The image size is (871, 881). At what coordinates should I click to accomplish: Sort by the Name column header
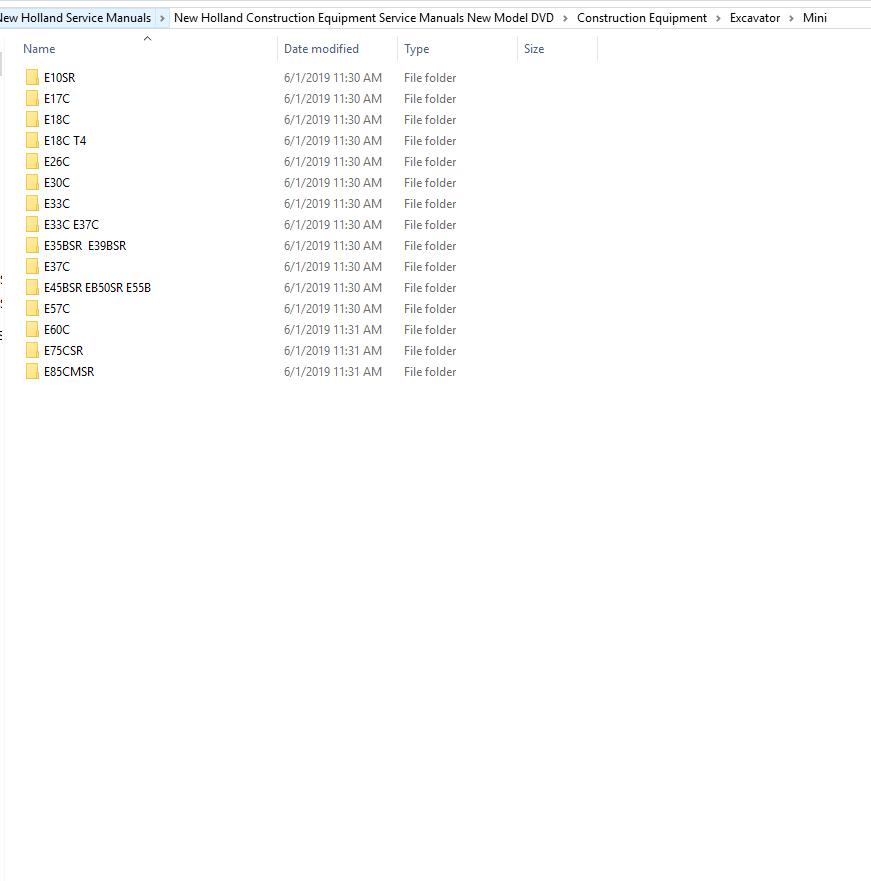coord(39,49)
